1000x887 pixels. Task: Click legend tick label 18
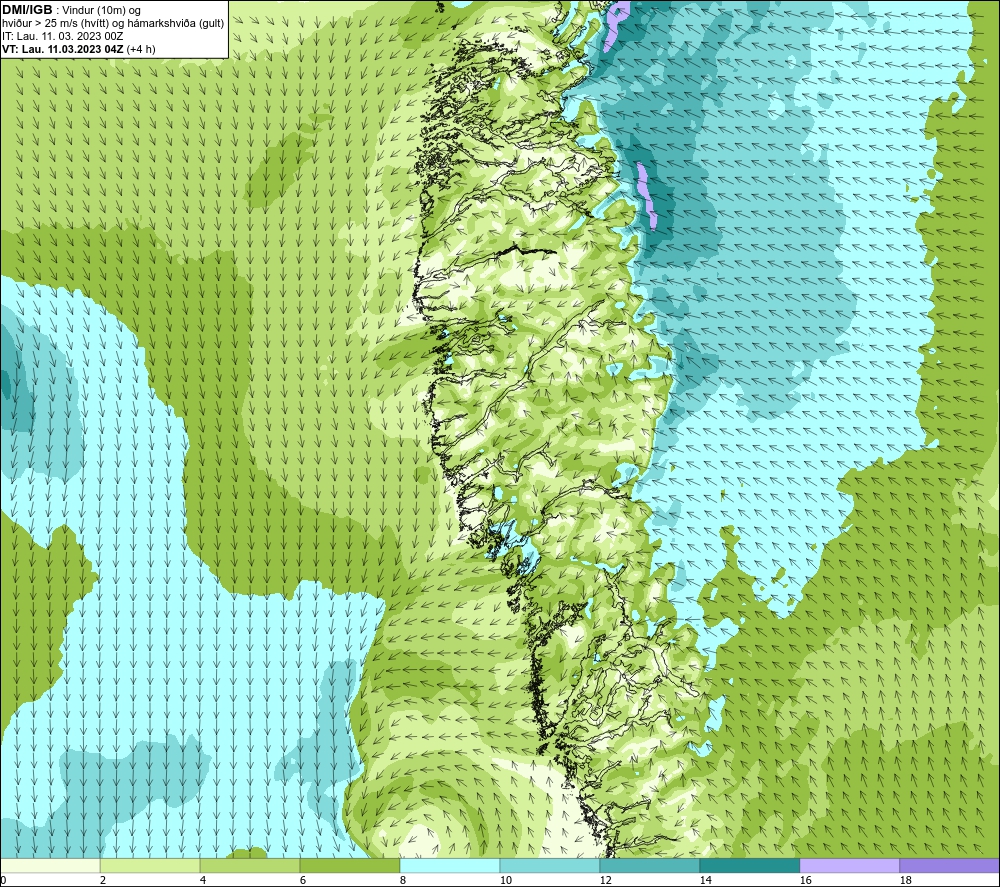click(905, 881)
